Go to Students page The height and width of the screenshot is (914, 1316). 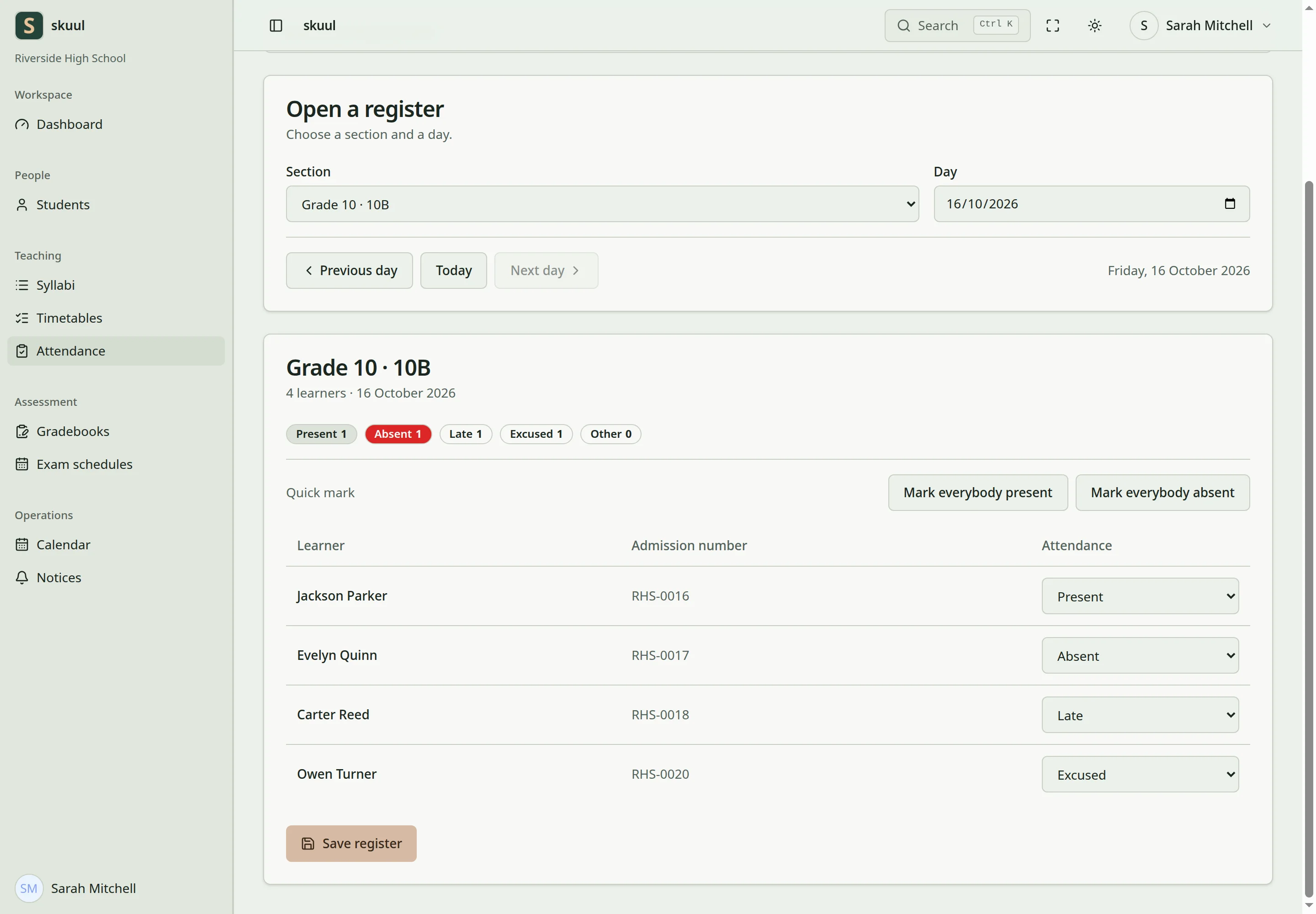116,204
